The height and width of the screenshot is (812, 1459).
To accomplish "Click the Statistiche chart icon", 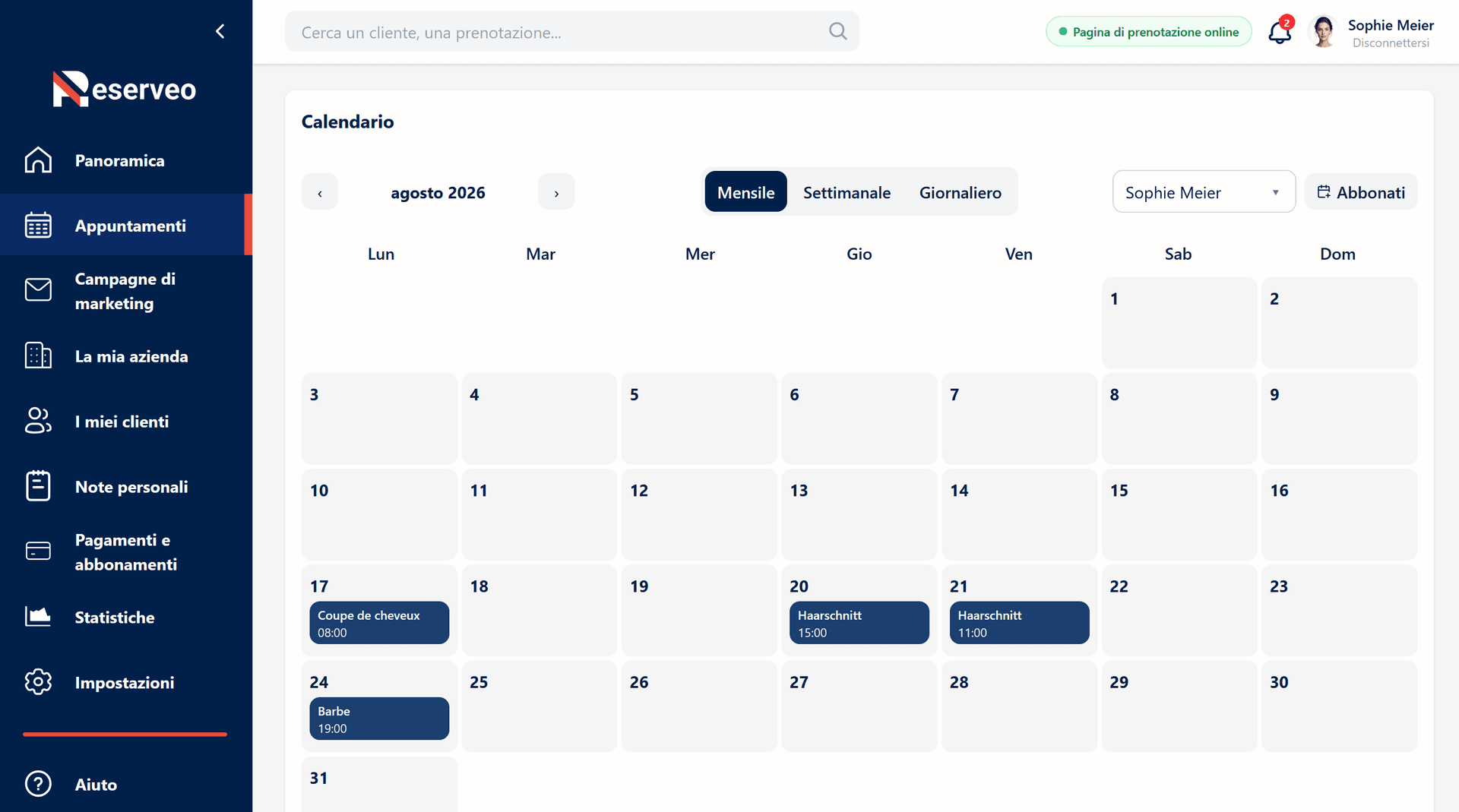I will click(x=38, y=617).
